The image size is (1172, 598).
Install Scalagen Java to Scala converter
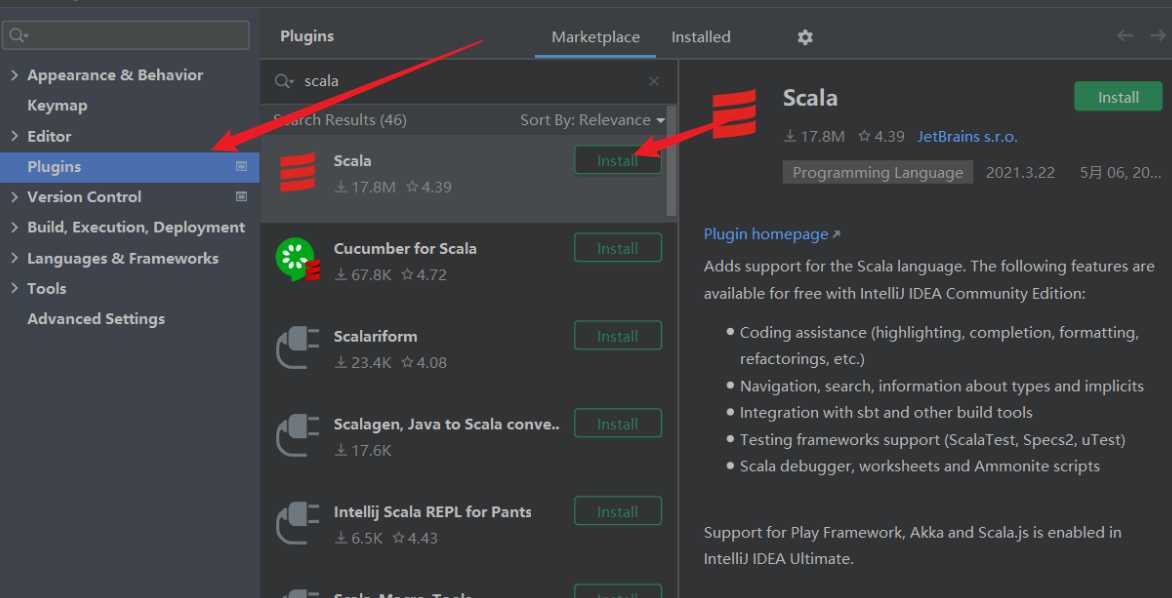click(617, 423)
